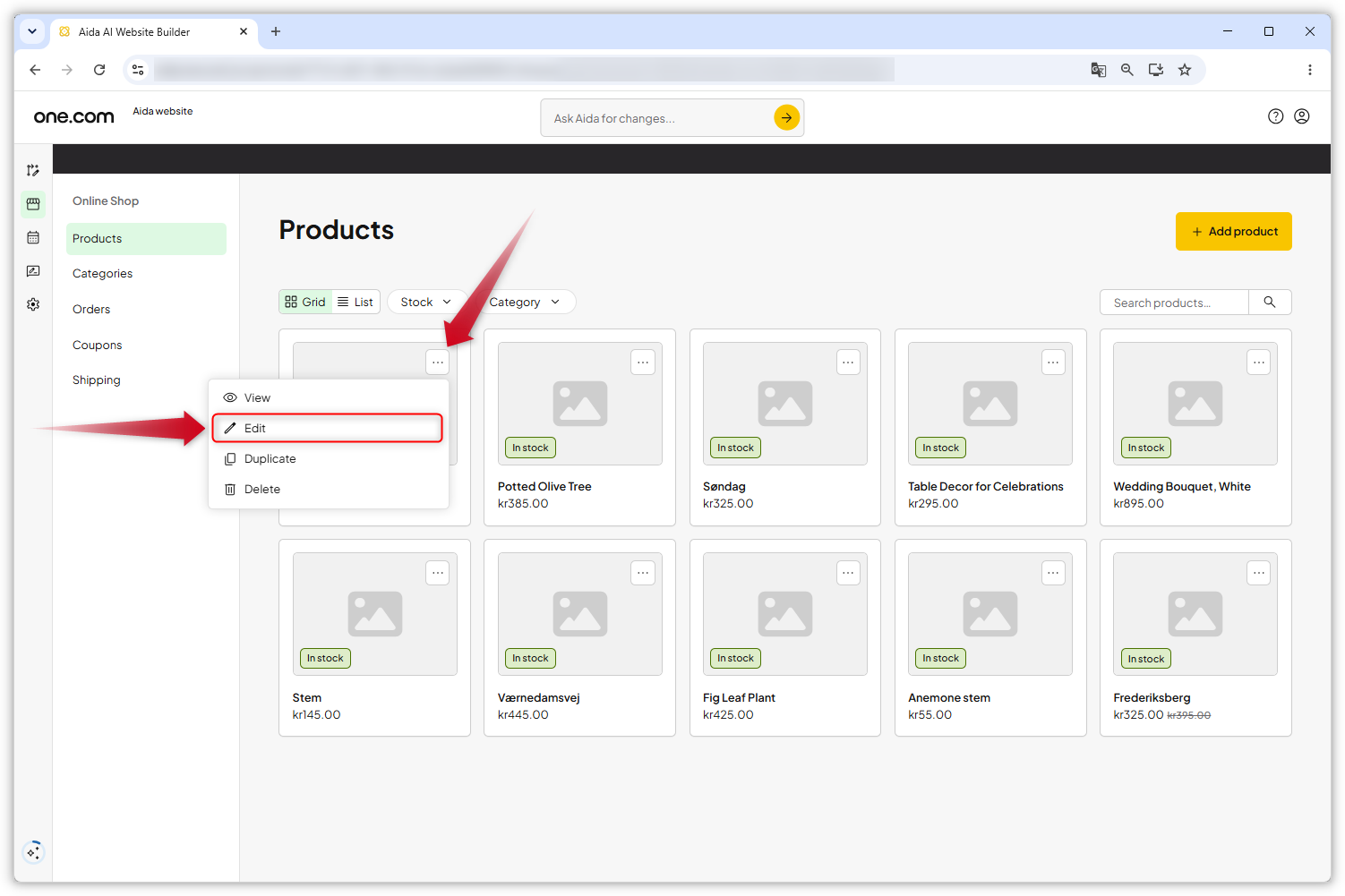Screen dimensions: 1345x896
Task: Open options menu for Fig Leaf Plant
Action: click(x=848, y=573)
